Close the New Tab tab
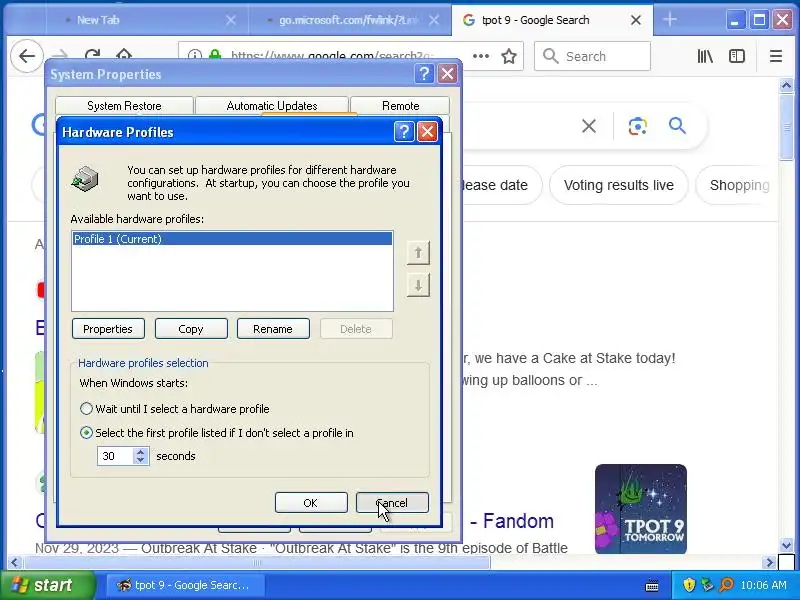This screenshot has width=800, height=600. click(231, 20)
